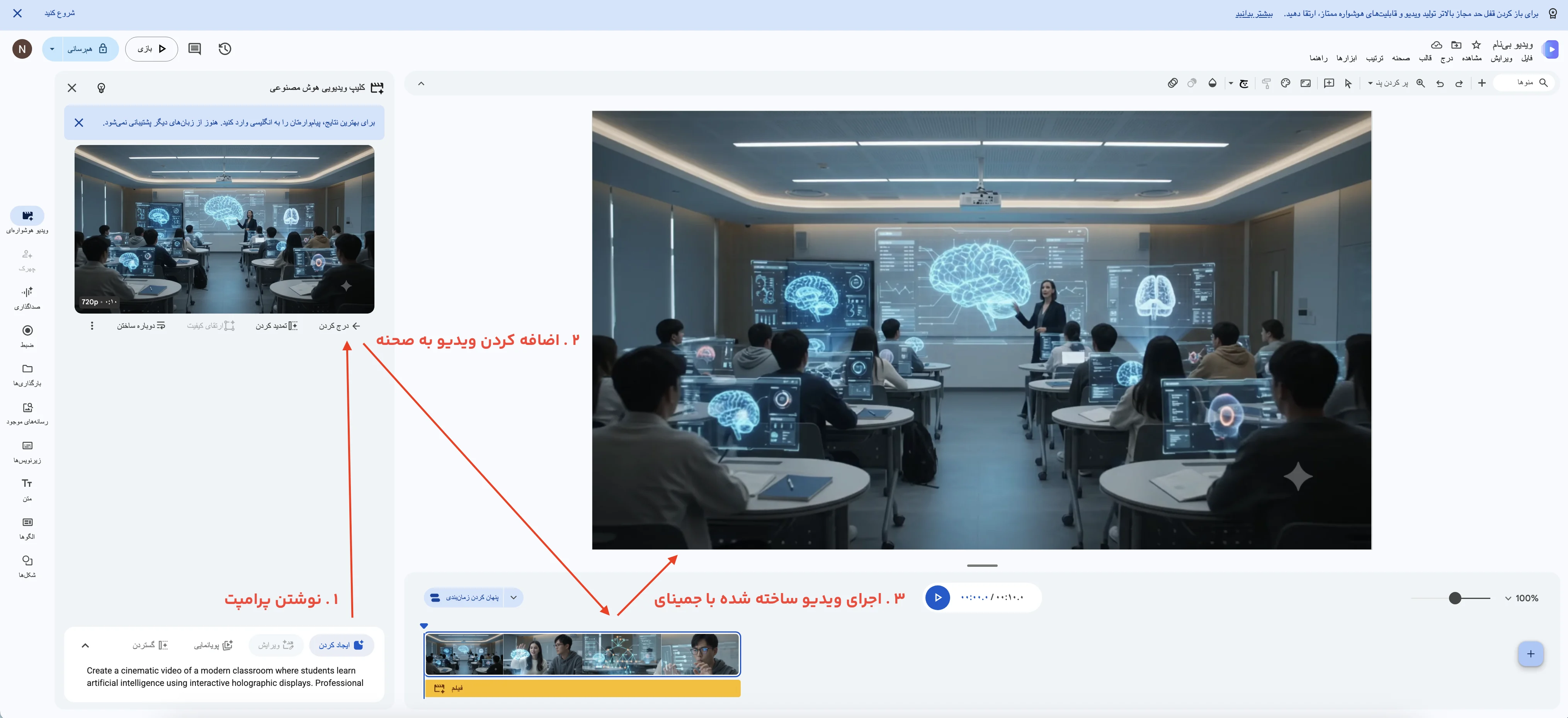
Task: Open the File (فایل) menu
Action: click(x=1527, y=58)
